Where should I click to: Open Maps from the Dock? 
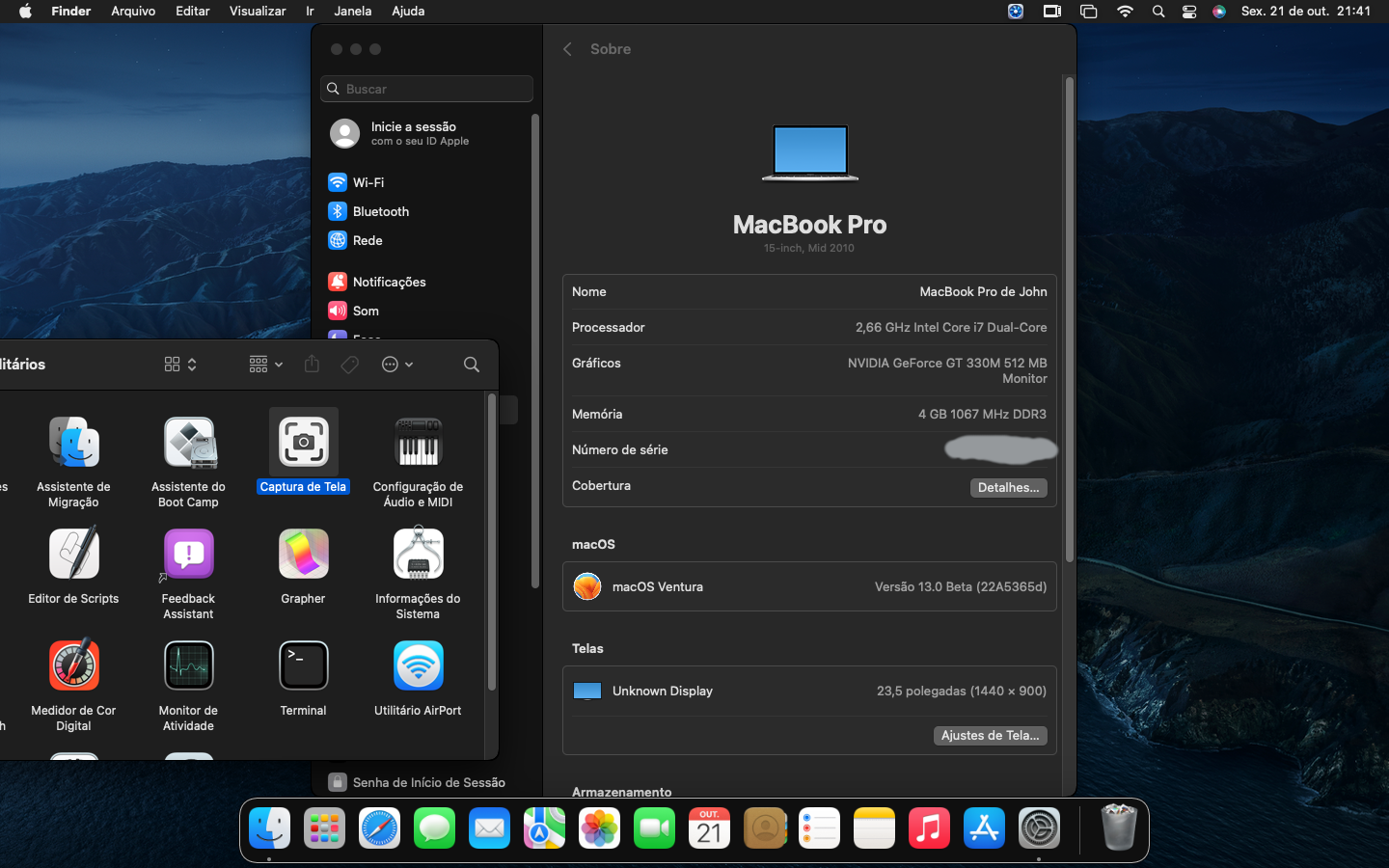[x=544, y=828]
